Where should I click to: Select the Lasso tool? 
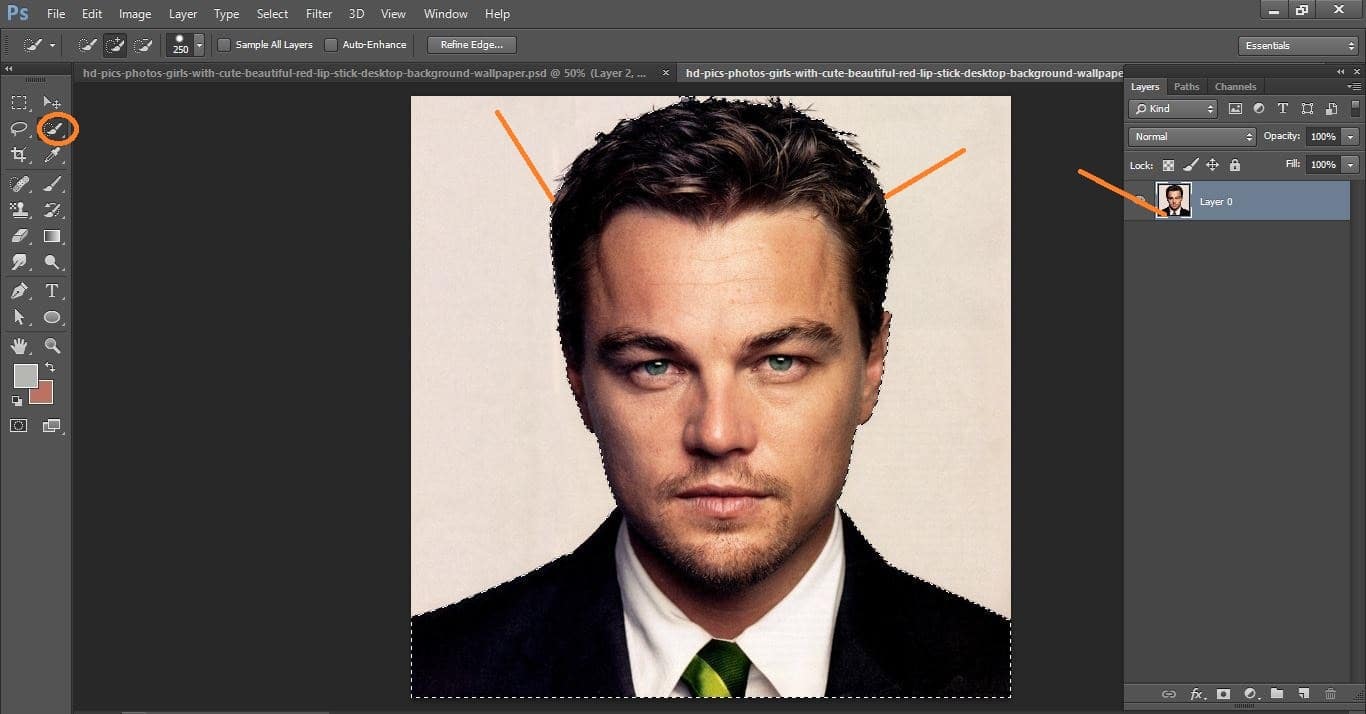point(18,128)
